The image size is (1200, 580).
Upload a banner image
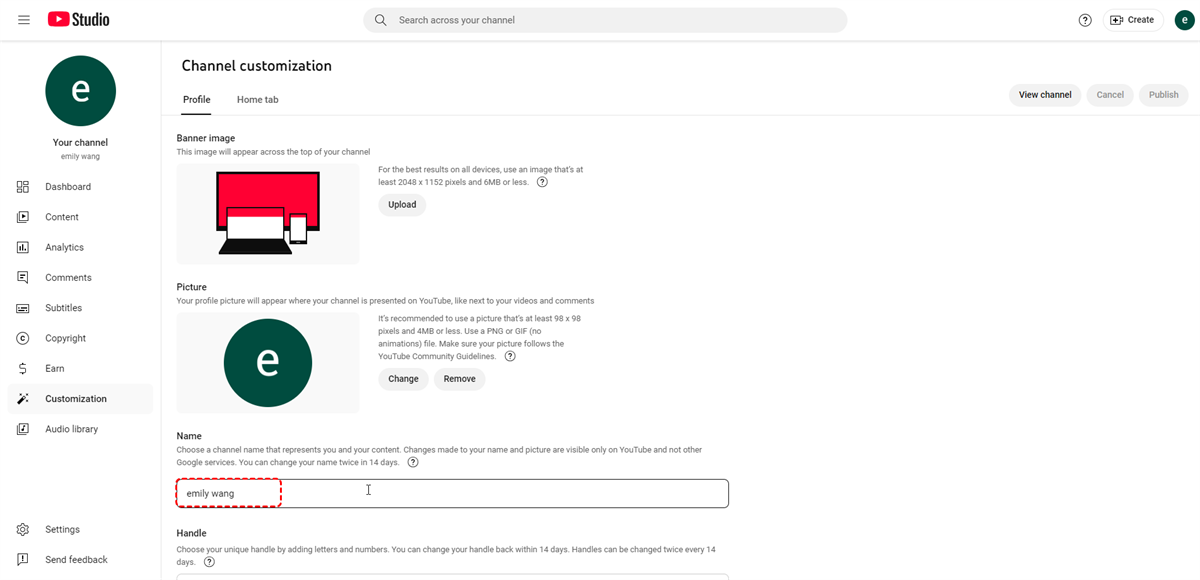click(402, 205)
